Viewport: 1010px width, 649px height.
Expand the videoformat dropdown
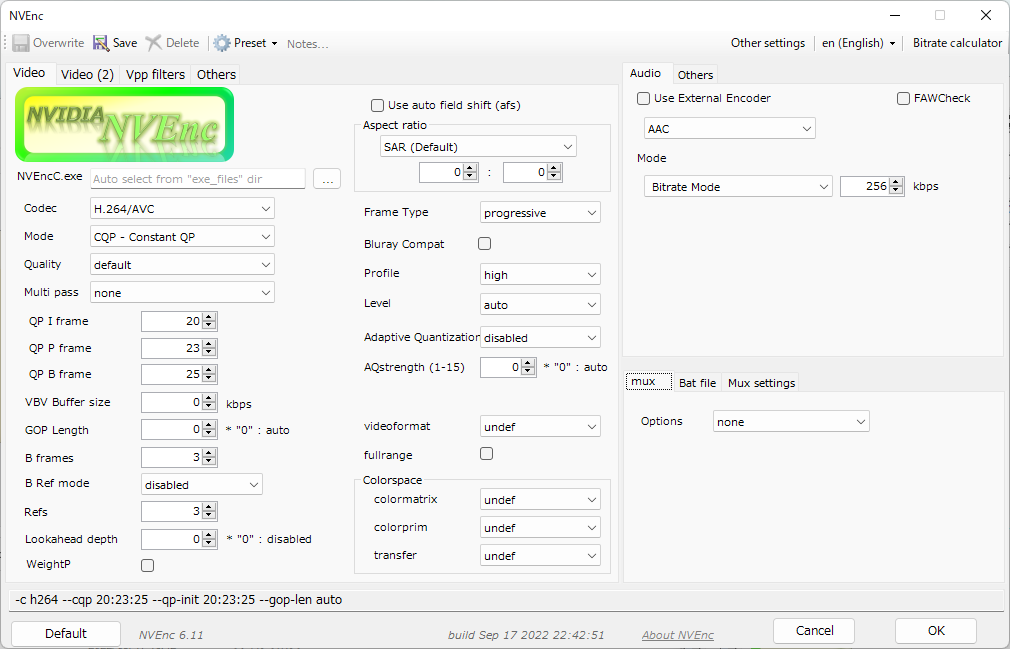point(540,426)
